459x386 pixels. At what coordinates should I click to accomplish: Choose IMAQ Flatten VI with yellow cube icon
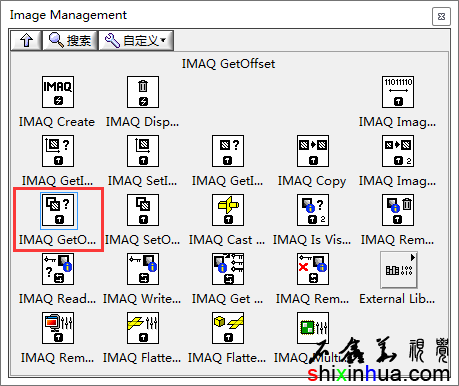pyautogui.click(x=228, y=328)
